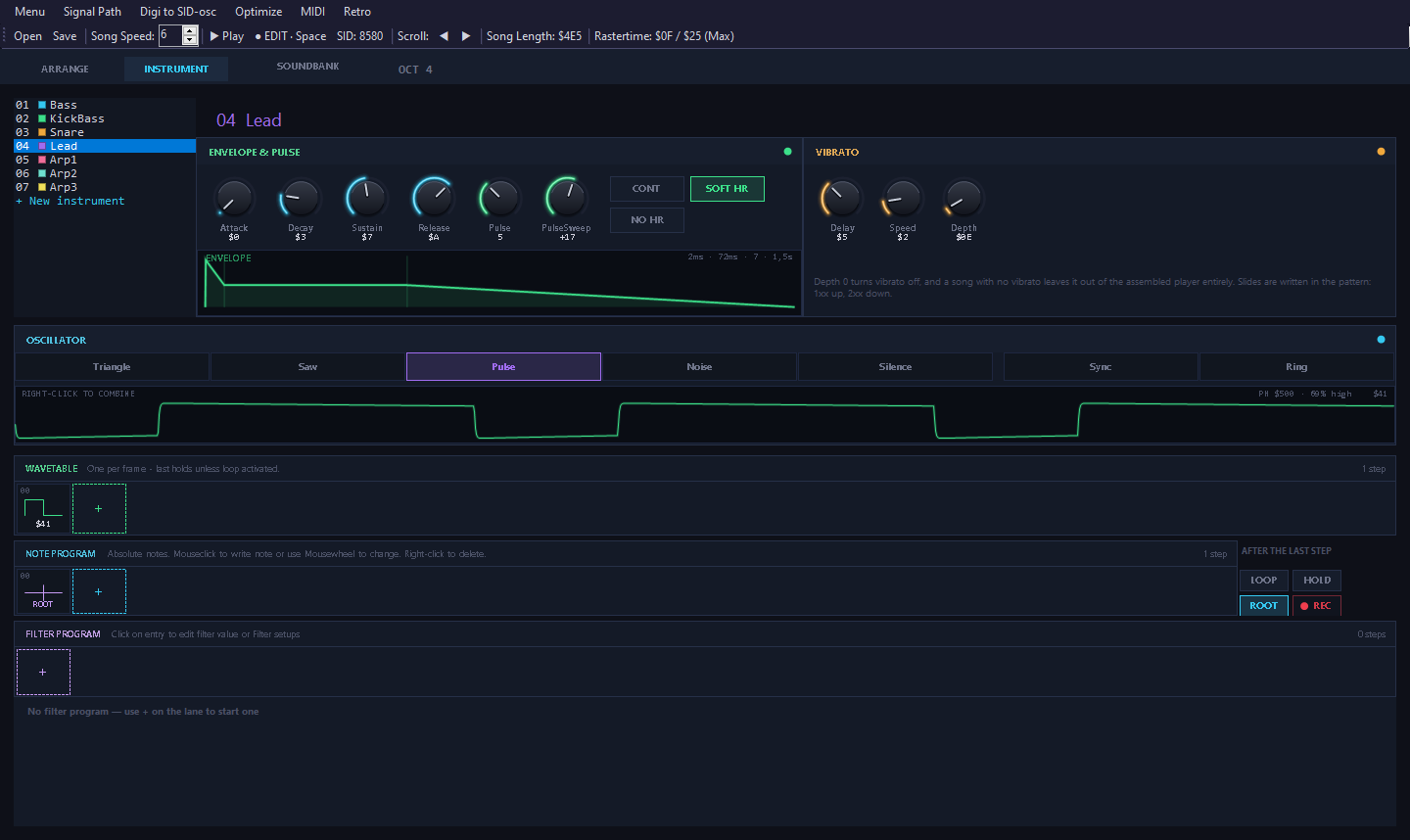Add a new note program step
The image size is (1410, 840).
coord(99,591)
